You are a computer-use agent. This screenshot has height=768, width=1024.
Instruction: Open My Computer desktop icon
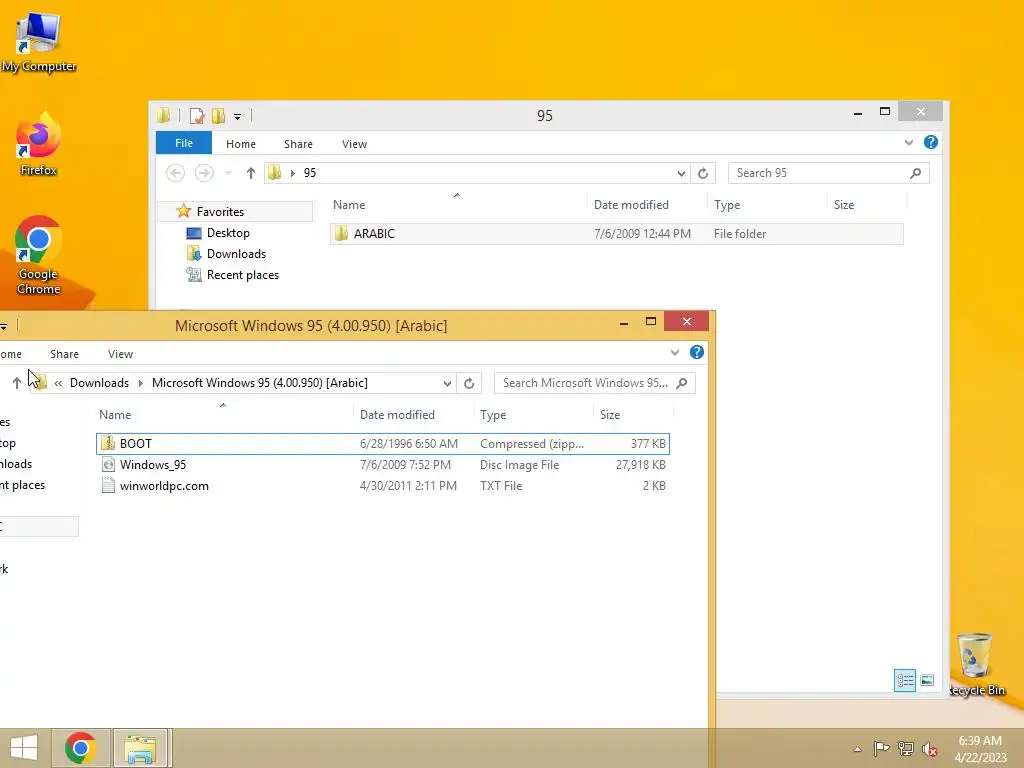[39, 42]
